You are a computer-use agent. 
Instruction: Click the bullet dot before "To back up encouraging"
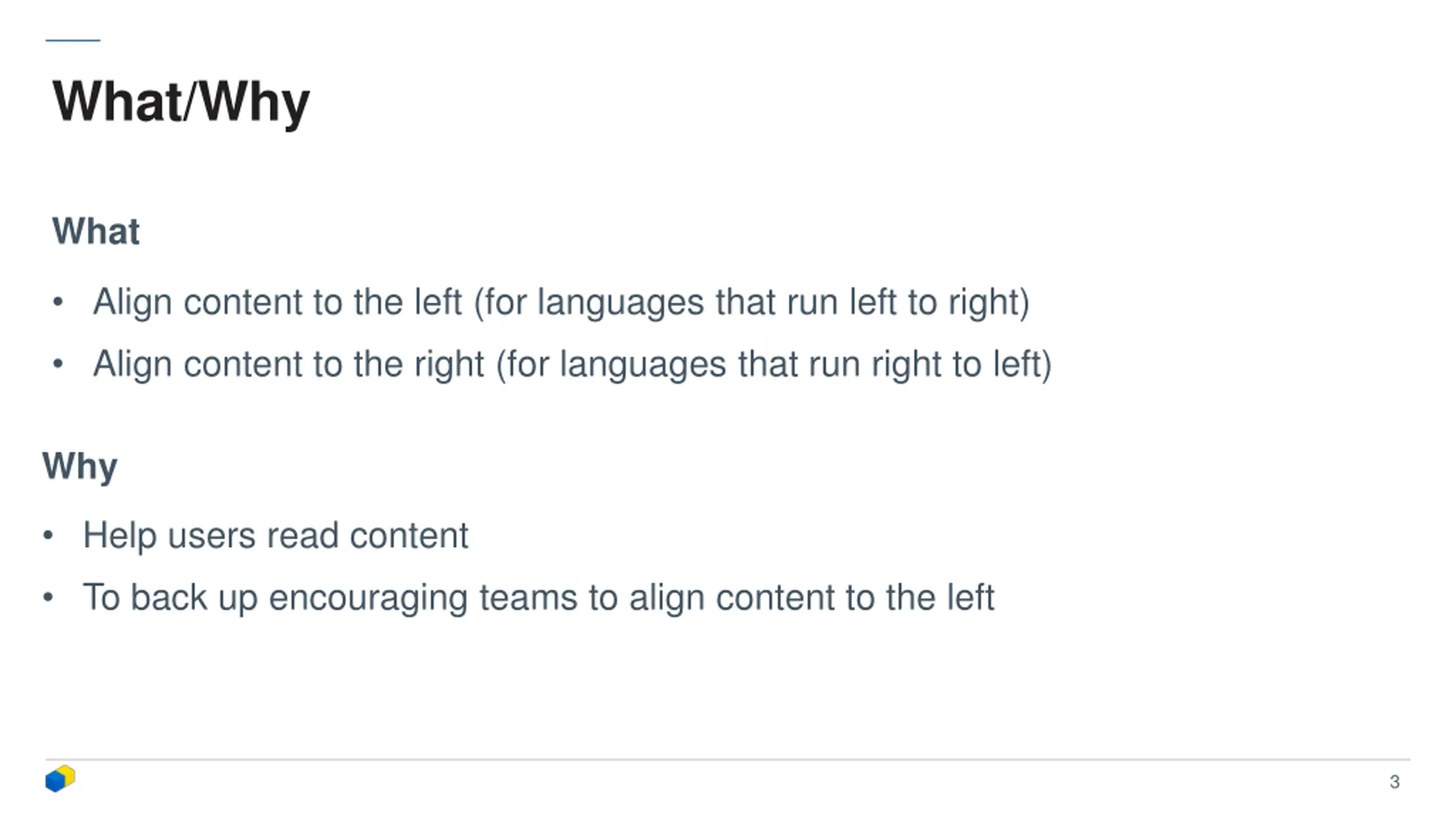[48, 597]
